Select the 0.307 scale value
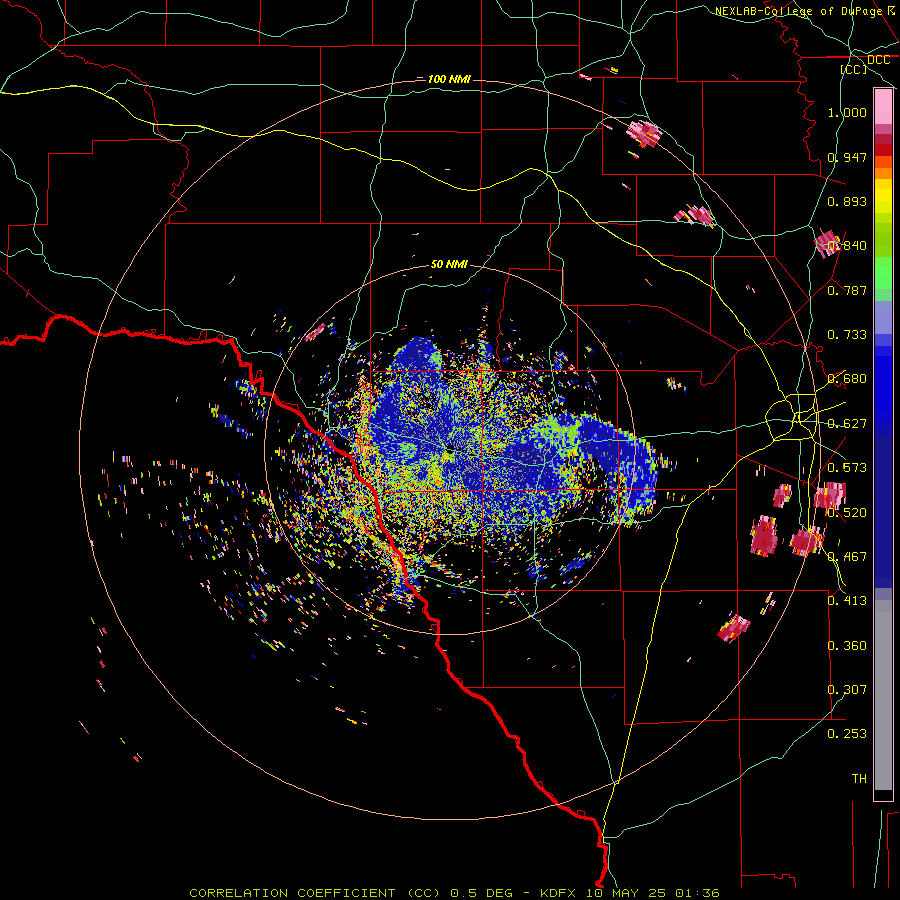This screenshot has height=900, width=900. click(847, 690)
